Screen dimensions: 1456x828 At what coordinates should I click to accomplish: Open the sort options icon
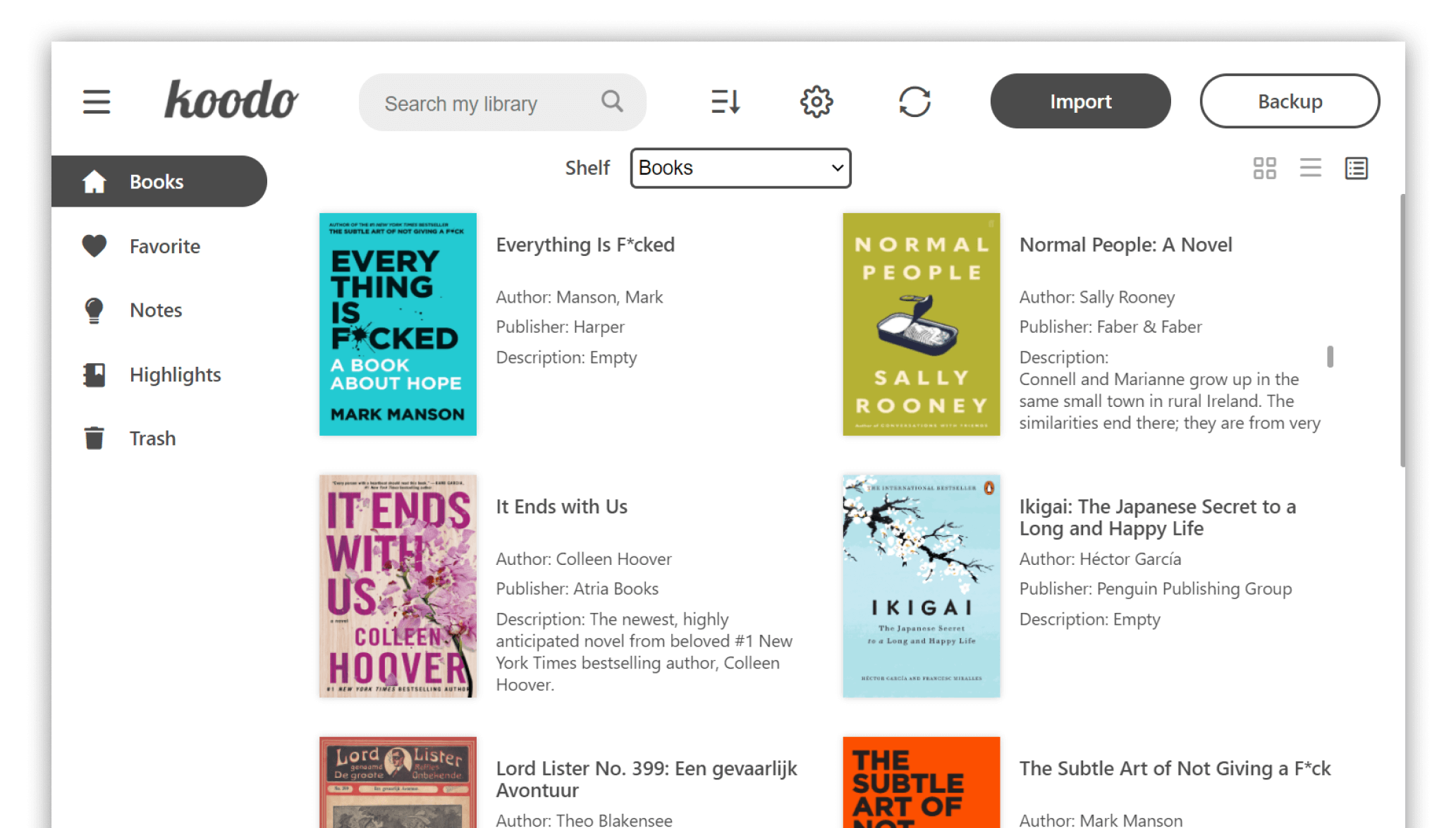pos(725,102)
